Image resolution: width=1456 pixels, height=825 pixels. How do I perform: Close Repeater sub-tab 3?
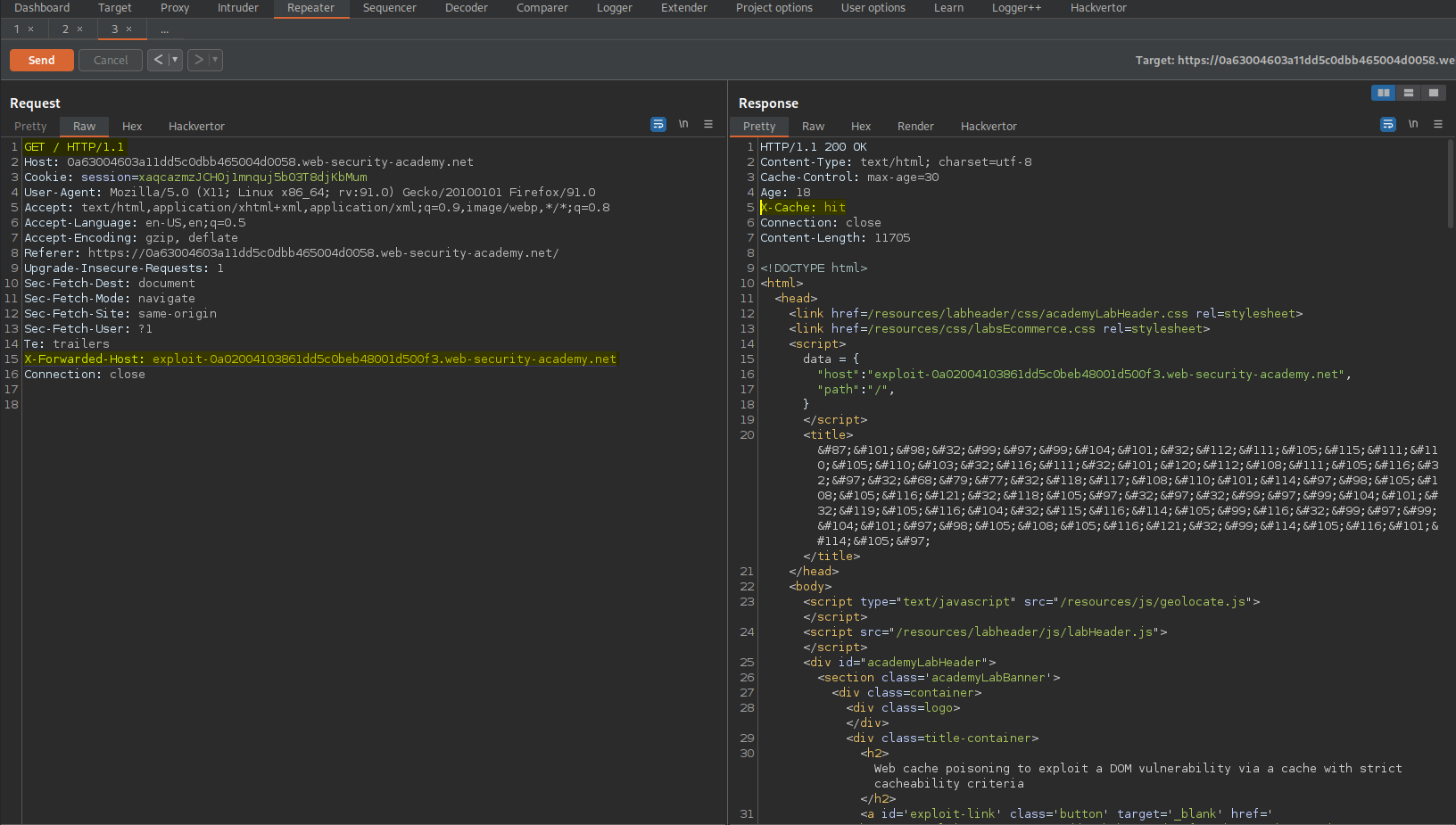(x=129, y=29)
